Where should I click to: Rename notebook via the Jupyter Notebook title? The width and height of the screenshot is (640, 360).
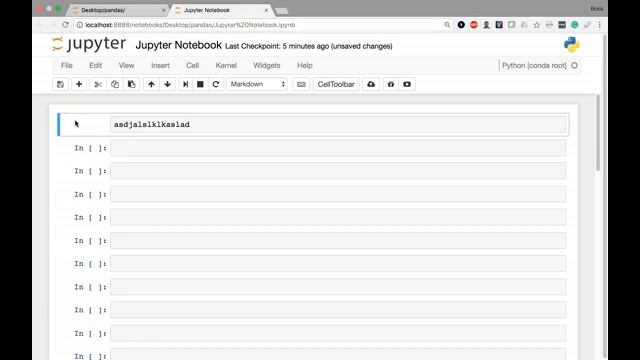click(x=178, y=45)
